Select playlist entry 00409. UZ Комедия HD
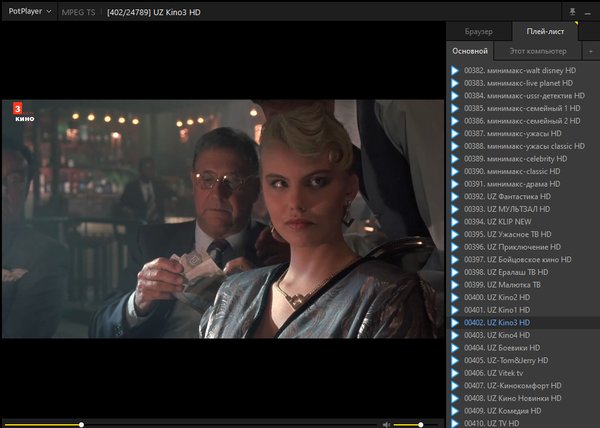Image resolution: width=600 pixels, height=428 pixels. click(x=523, y=411)
